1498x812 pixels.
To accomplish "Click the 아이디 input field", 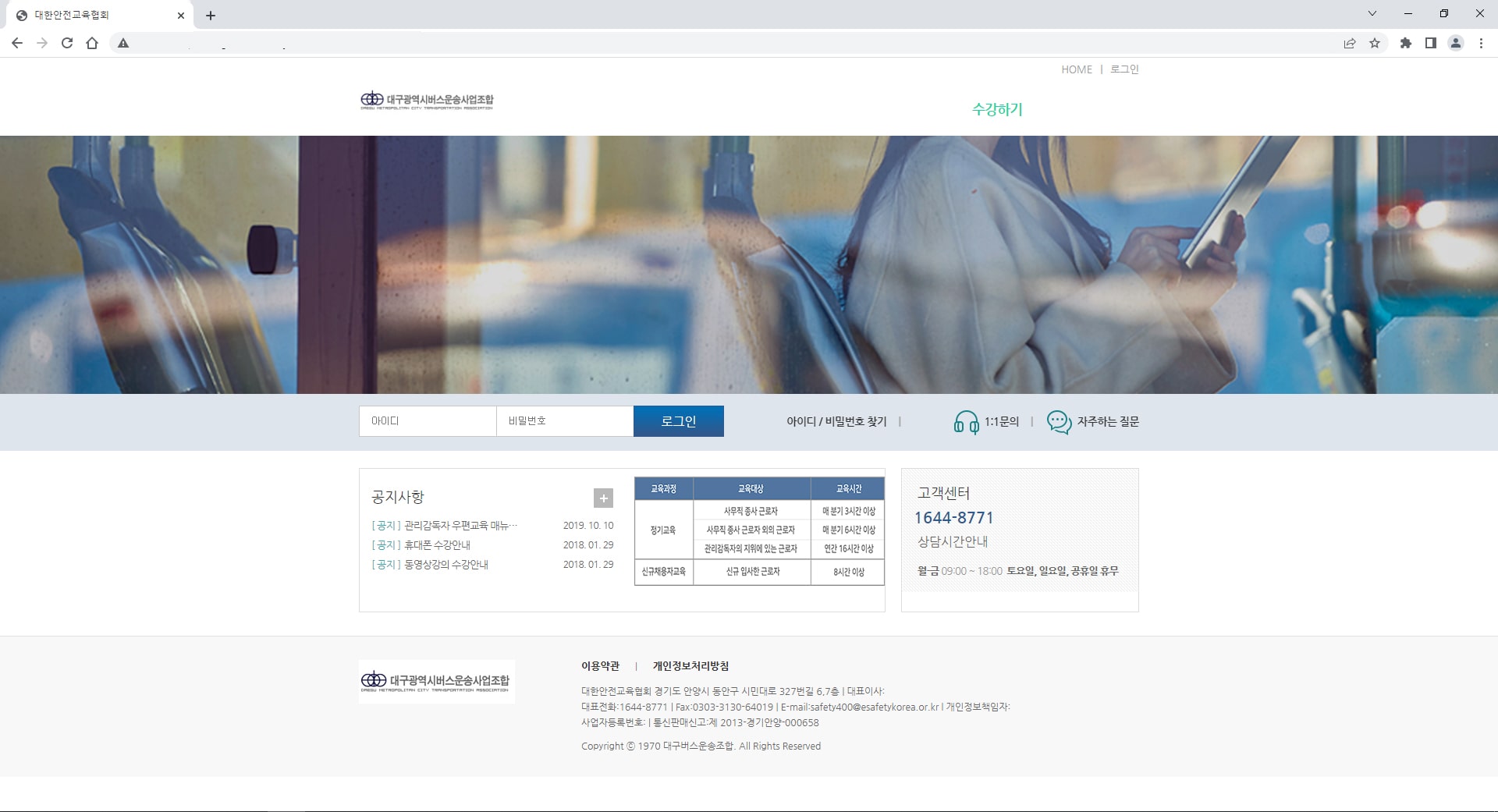I will point(427,421).
